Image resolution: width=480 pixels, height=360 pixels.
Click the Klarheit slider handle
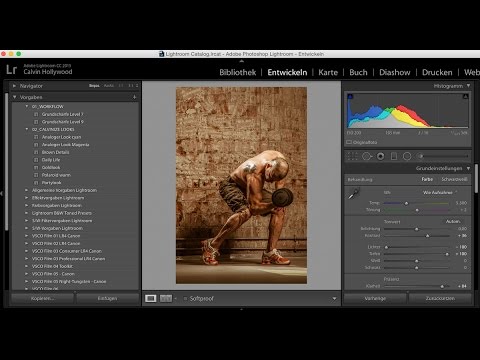[442, 286]
